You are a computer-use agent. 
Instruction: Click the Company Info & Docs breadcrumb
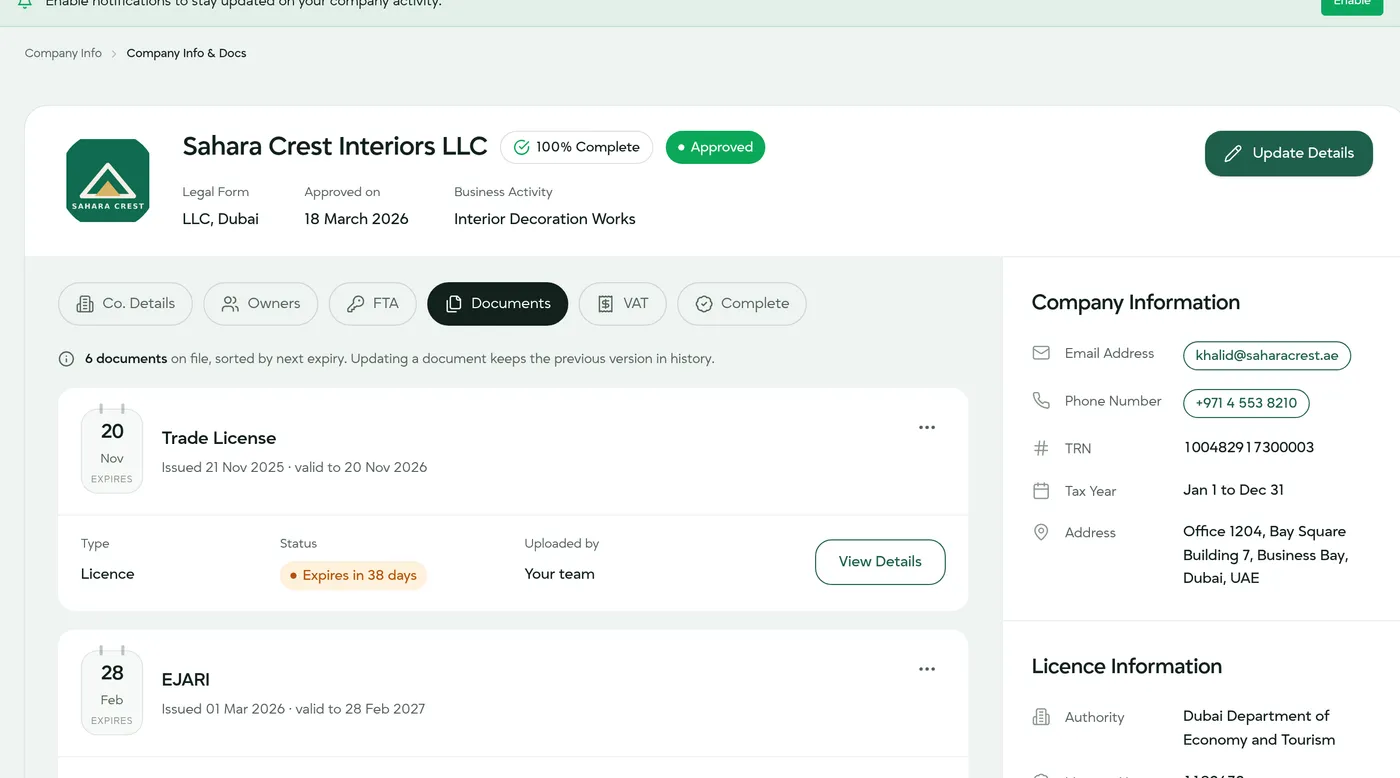coord(186,53)
